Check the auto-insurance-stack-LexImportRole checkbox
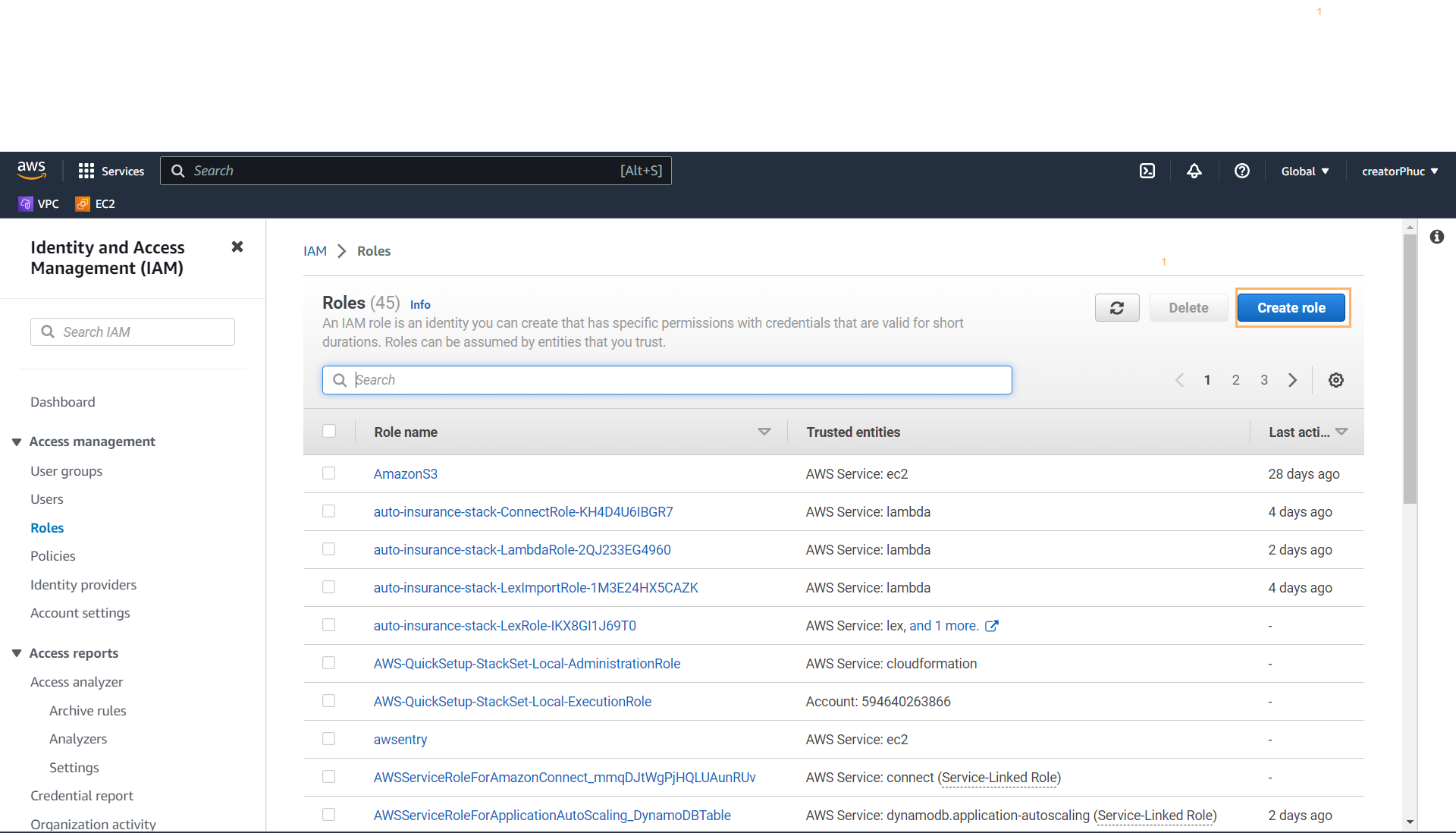The width and height of the screenshot is (1456, 833). (329, 587)
